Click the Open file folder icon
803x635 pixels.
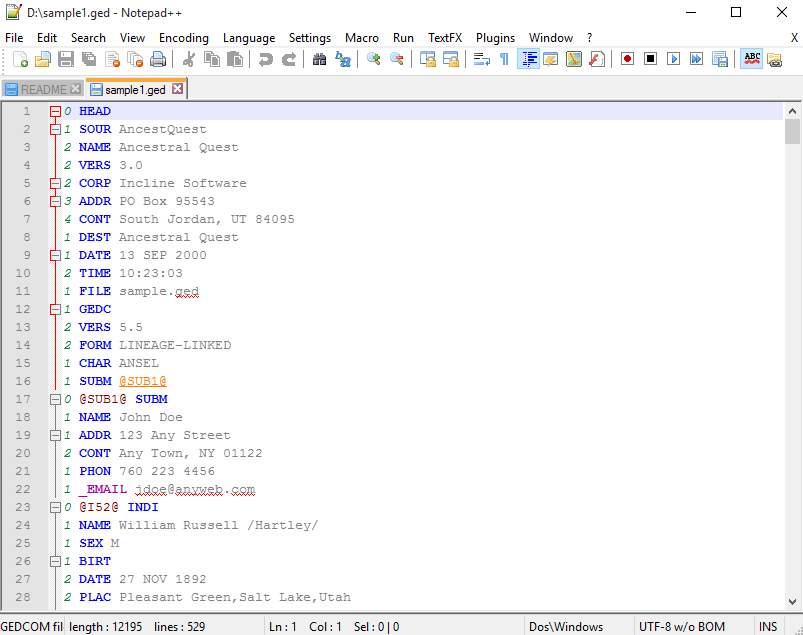pyautogui.click(x=43, y=59)
